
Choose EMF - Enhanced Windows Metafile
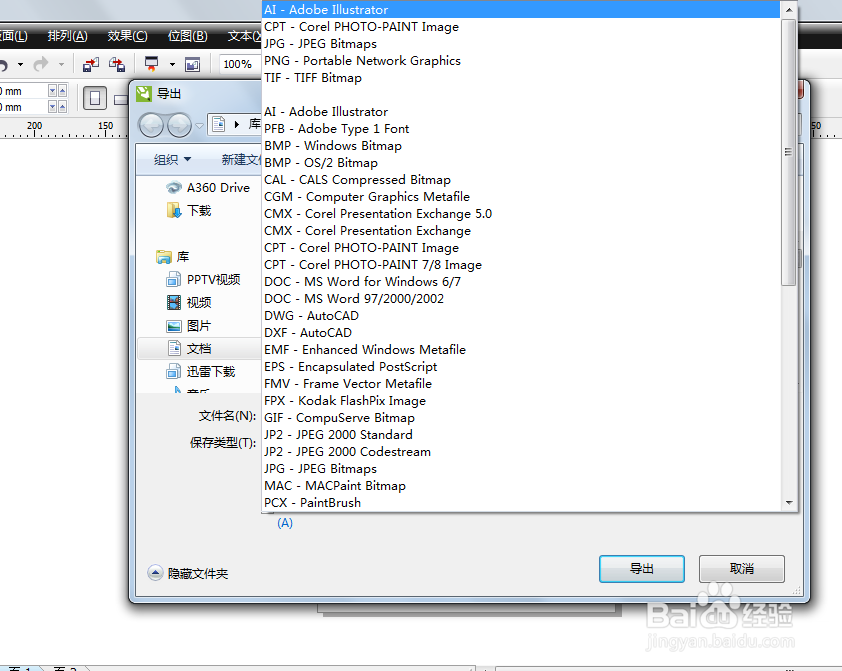point(520,350)
